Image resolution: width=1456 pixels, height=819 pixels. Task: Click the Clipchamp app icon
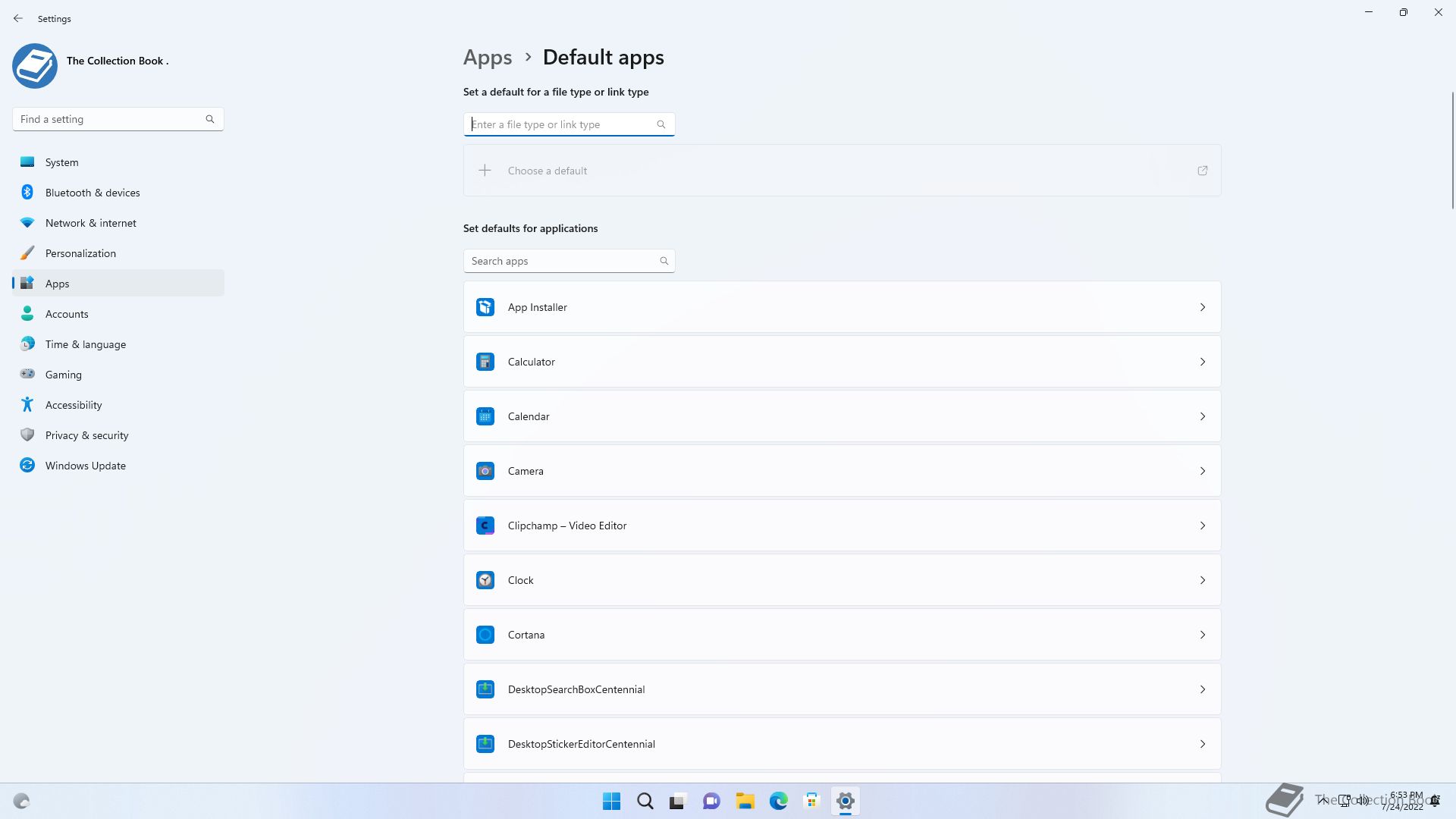tap(485, 526)
